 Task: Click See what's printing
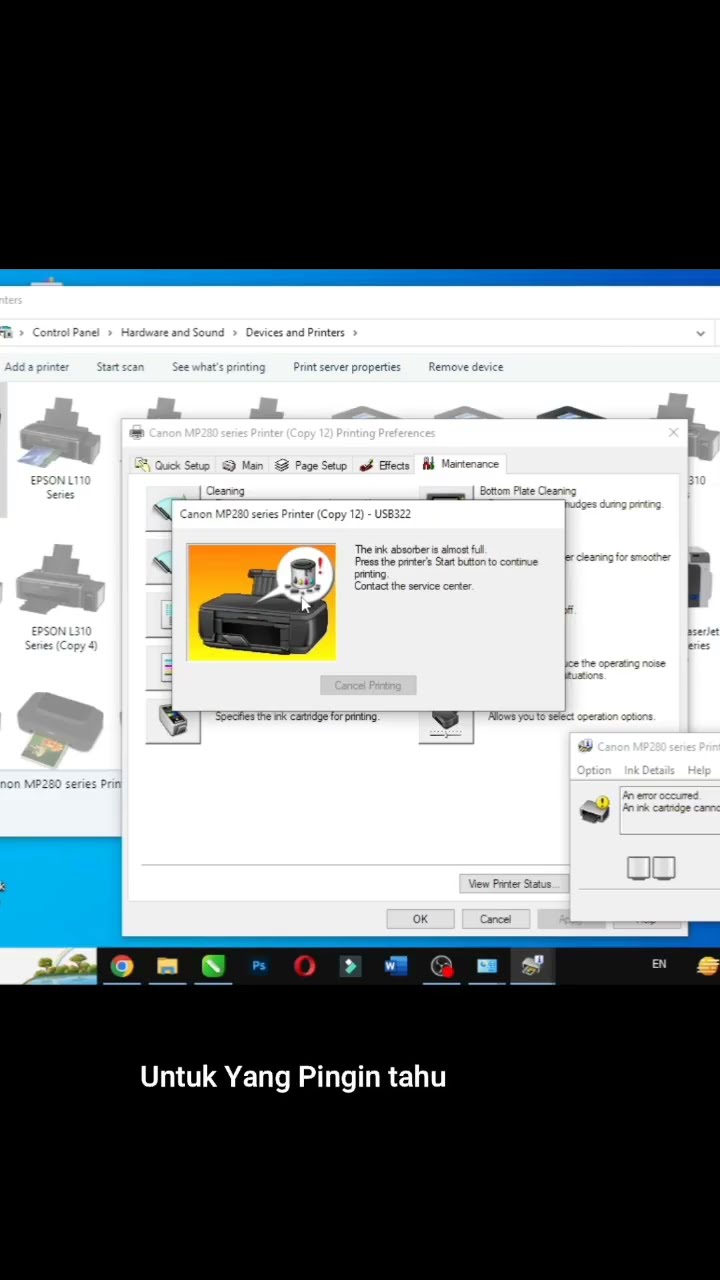coord(218,367)
